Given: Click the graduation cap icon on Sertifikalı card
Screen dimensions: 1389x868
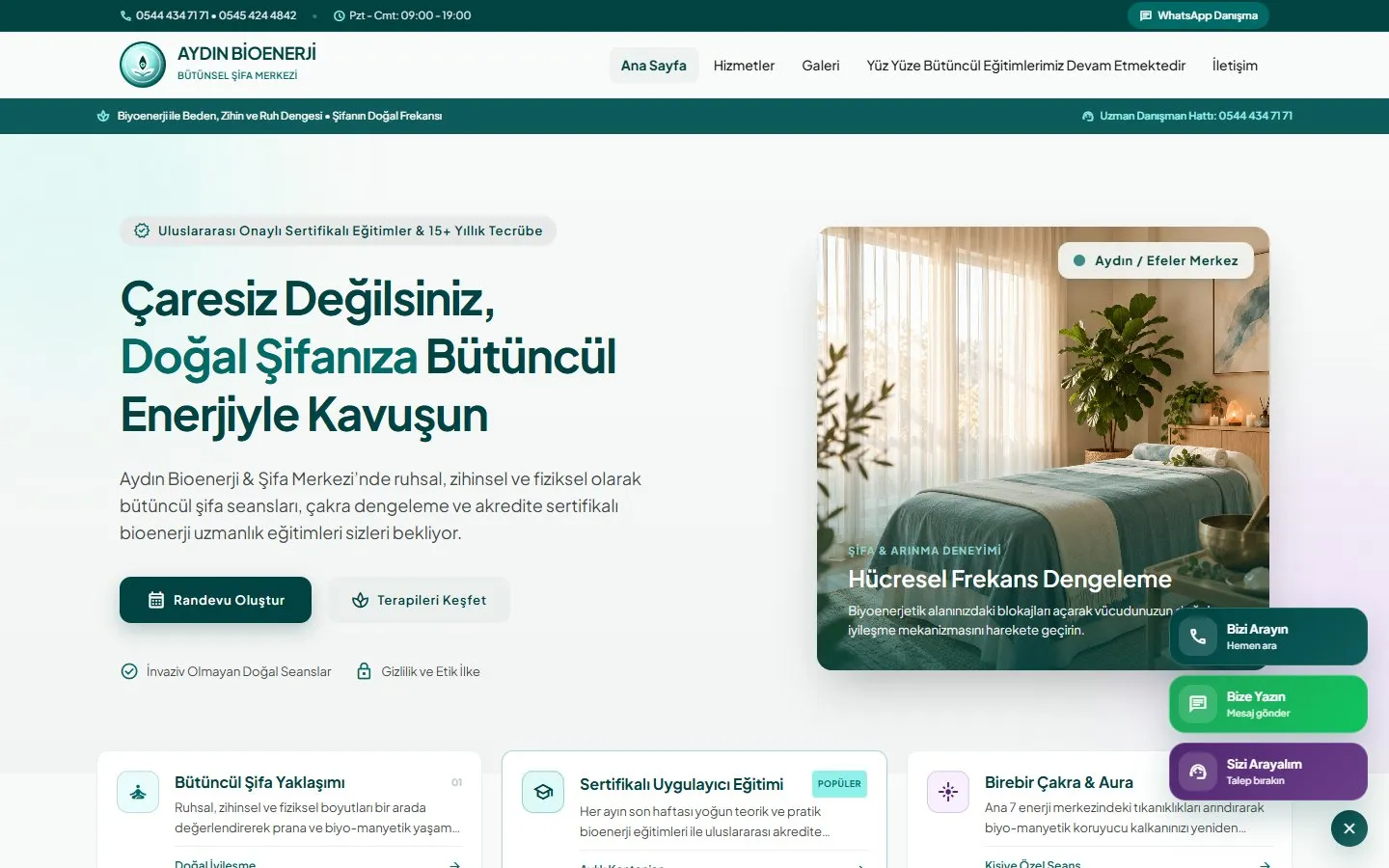Looking at the screenshot, I should coord(543,792).
